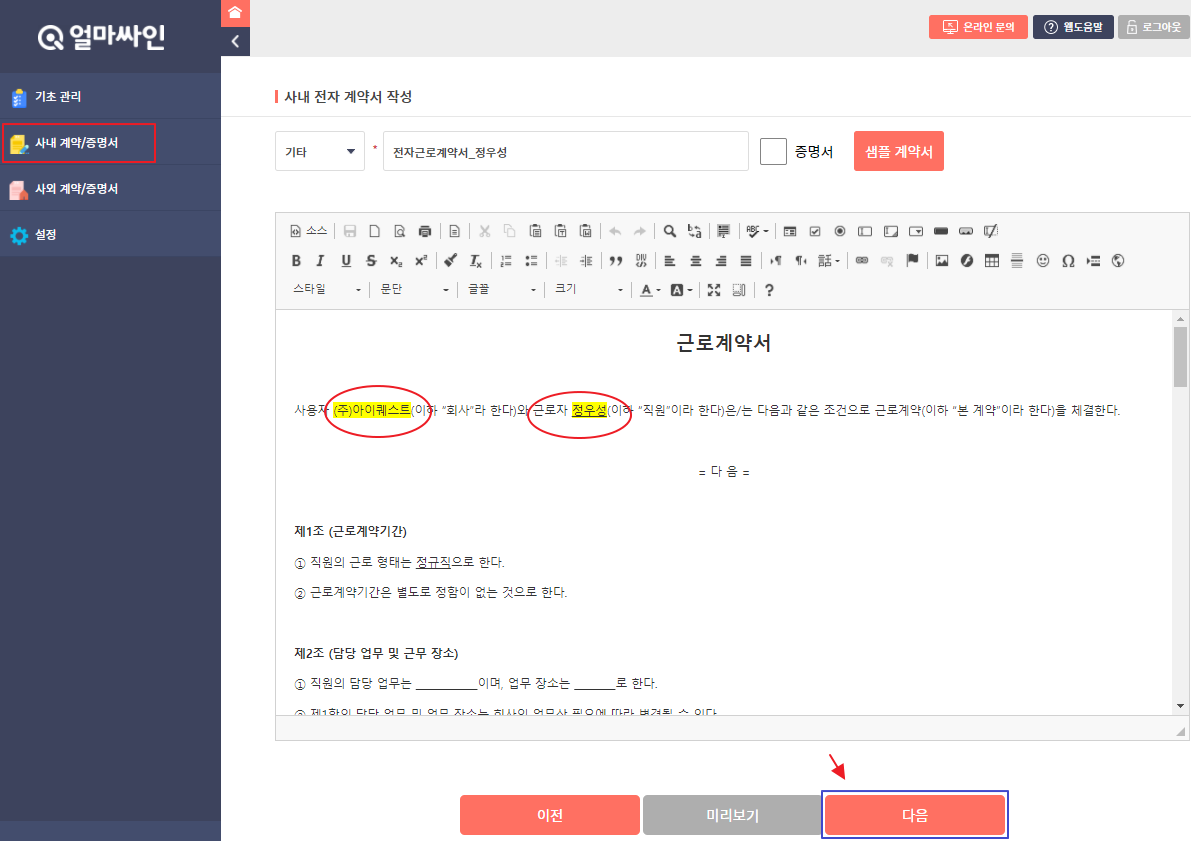Remove formatting with the Tx icon
The width and height of the screenshot is (1191, 843).
475,260
